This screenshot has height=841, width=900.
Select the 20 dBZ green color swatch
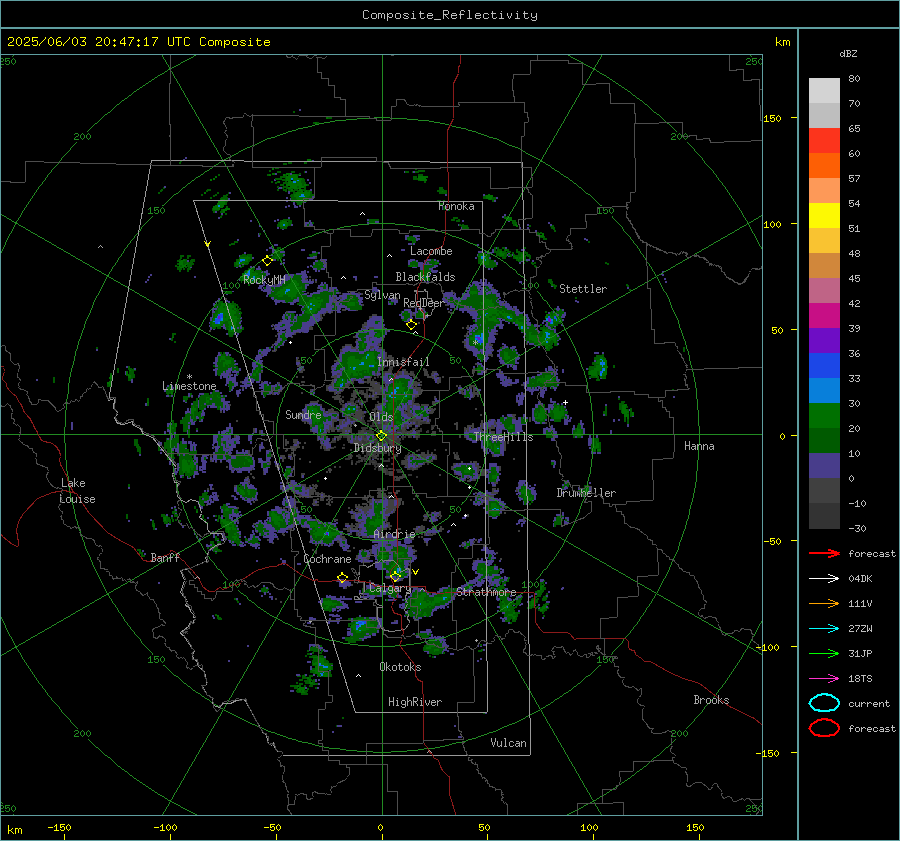[x=824, y=416]
